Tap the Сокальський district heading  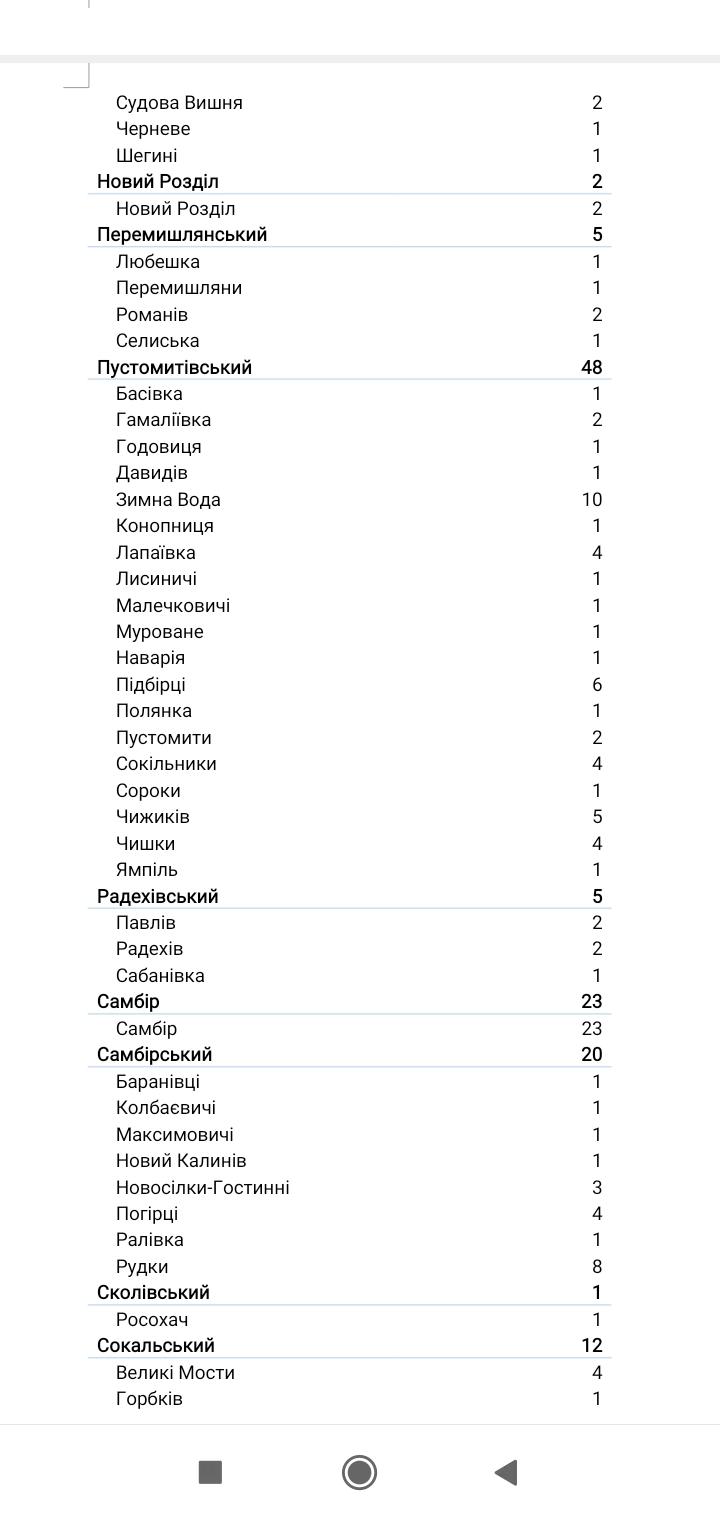[x=155, y=1345]
